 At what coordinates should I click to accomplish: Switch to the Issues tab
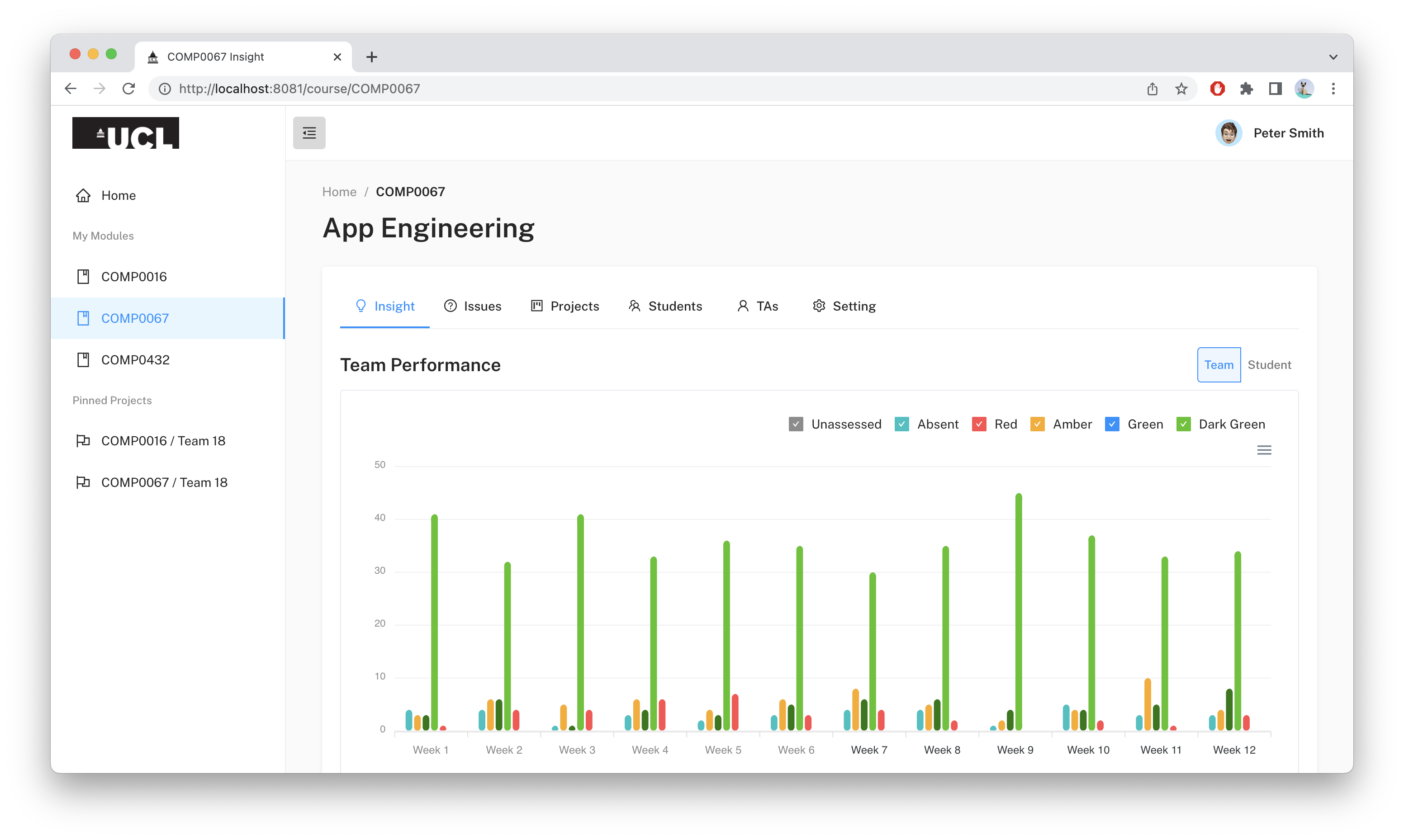coord(473,306)
